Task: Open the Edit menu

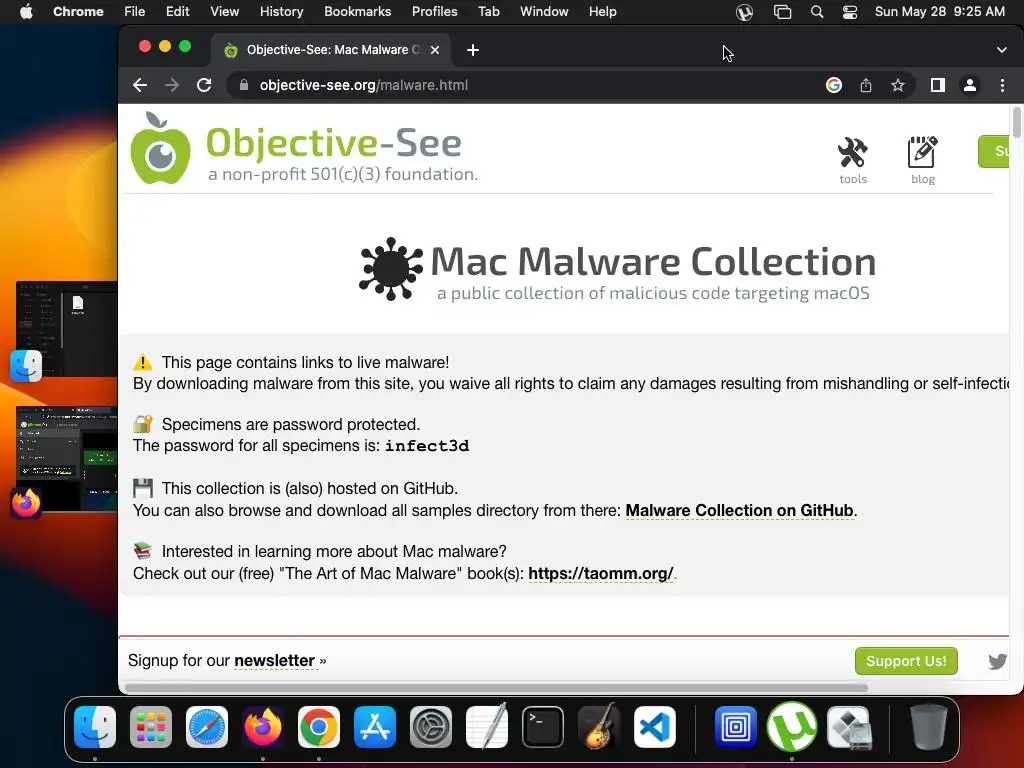Action: click(x=177, y=11)
